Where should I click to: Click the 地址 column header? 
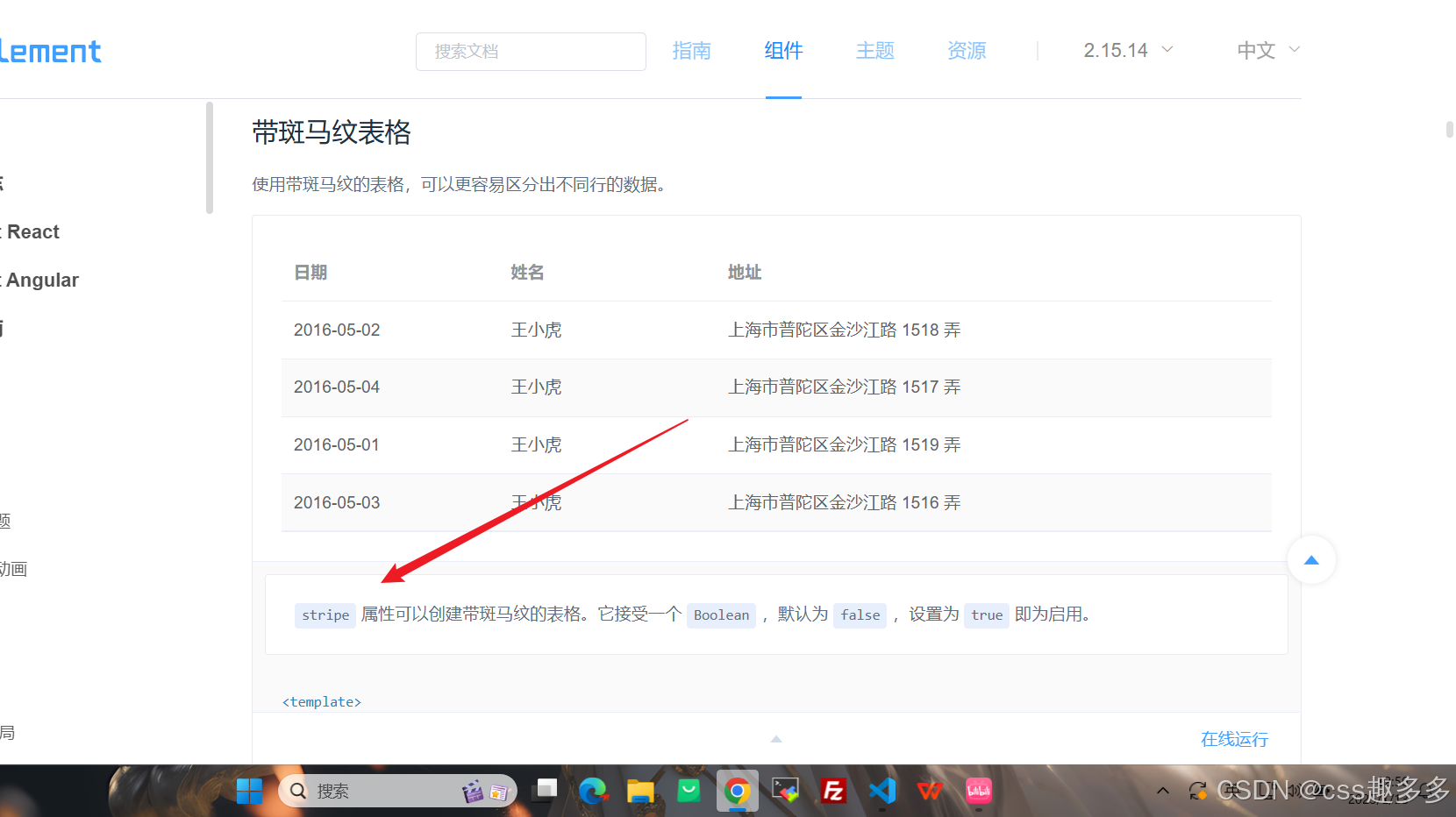[x=745, y=273]
